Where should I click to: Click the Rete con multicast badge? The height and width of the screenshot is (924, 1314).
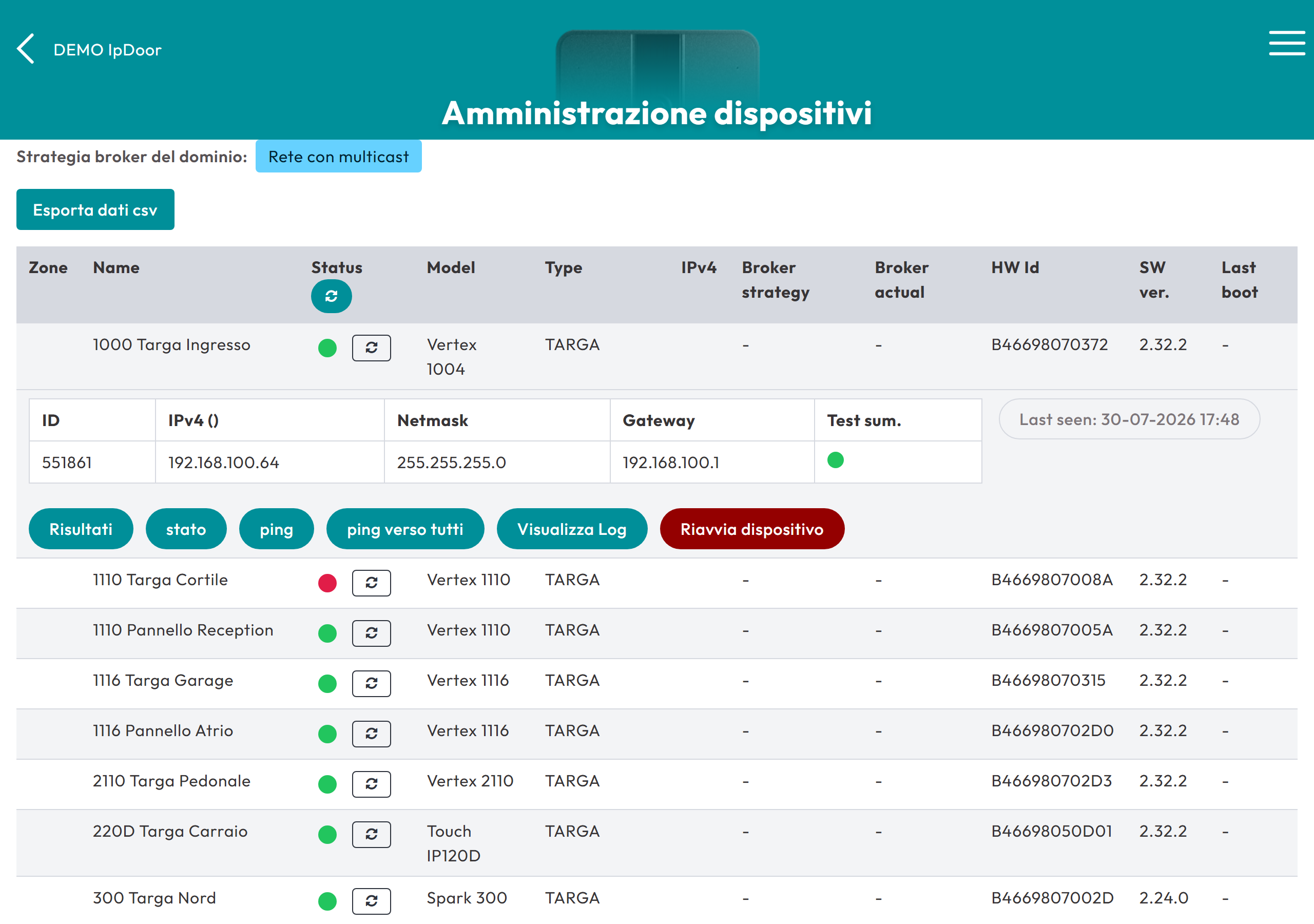tap(338, 156)
